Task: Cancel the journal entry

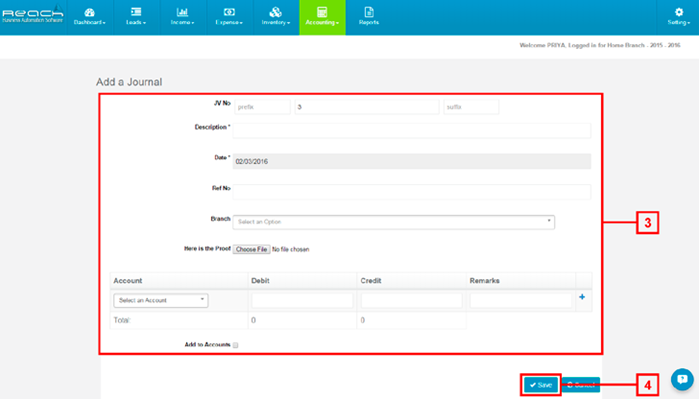Action: (x=581, y=385)
